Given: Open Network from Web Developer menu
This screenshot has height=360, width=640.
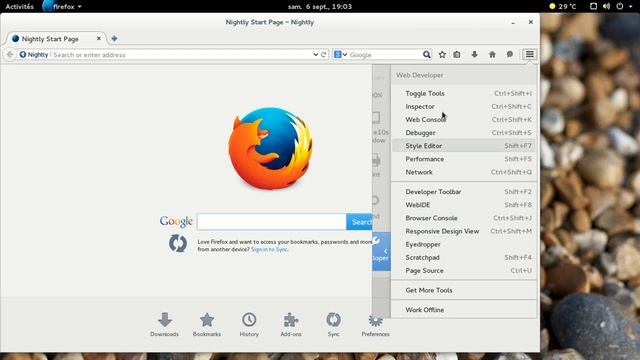Looking at the screenshot, I should (464, 172).
